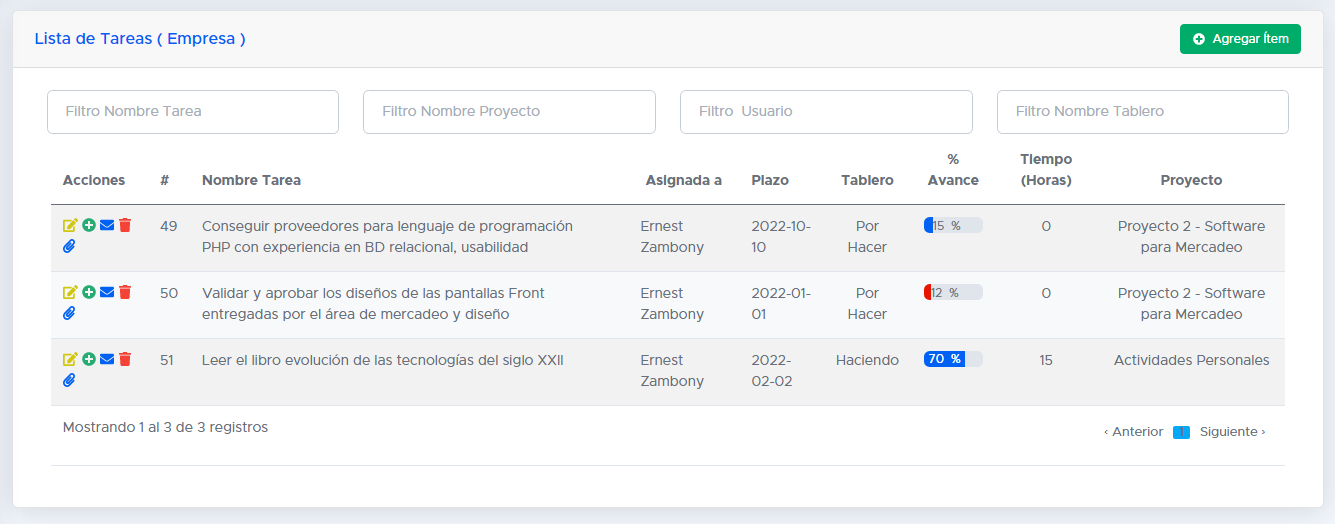Image resolution: width=1335 pixels, height=524 pixels.
Task: Click the 70% progress bar for task 51
Action: 952,359
